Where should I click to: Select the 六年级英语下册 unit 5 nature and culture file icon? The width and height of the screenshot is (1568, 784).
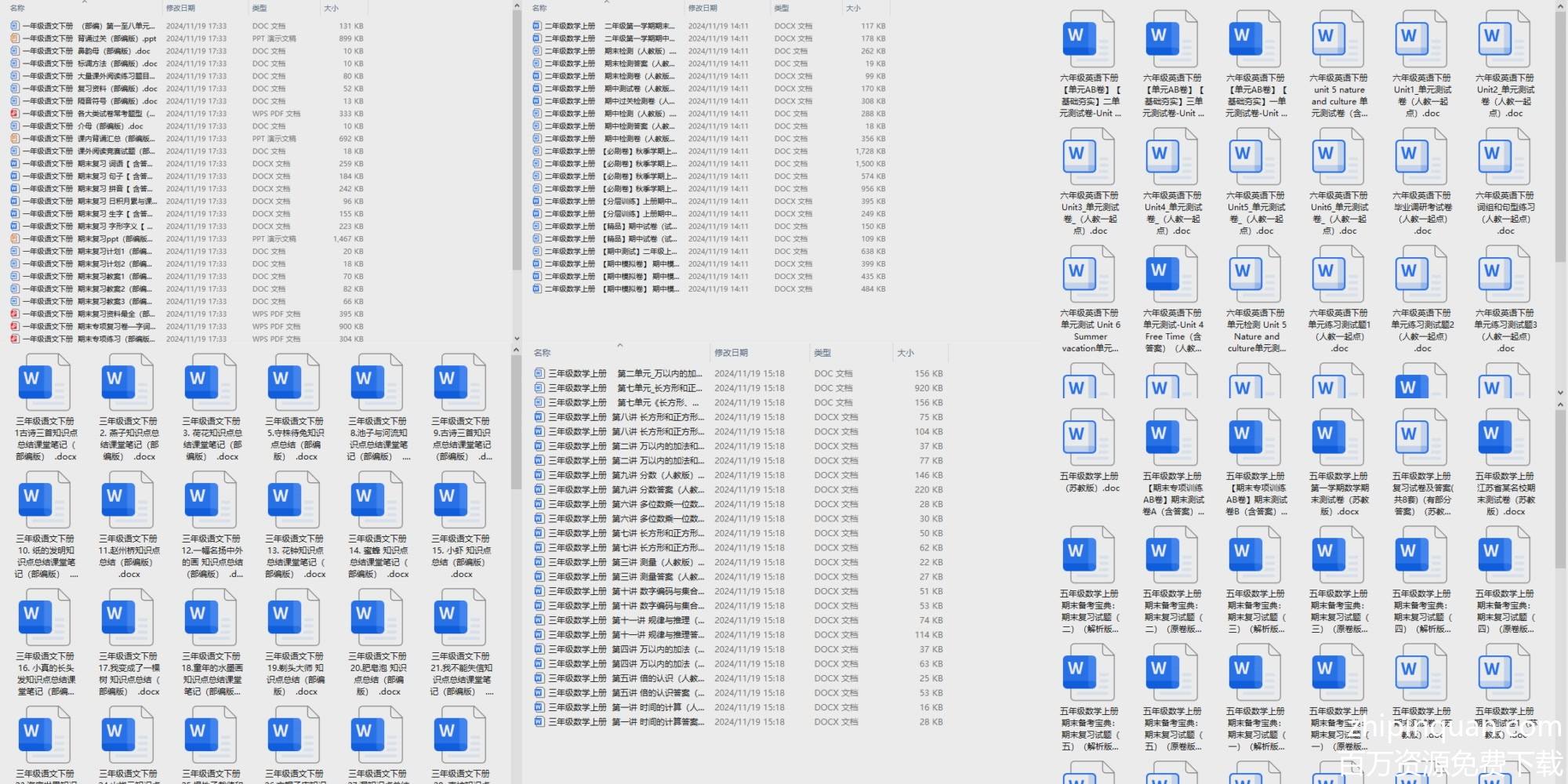click(1338, 38)
